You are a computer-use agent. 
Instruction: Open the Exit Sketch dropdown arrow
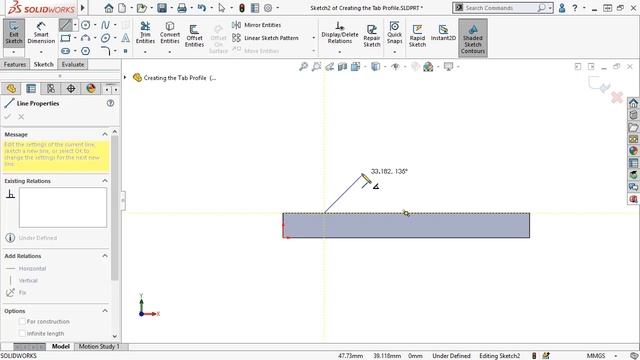(14, 52)
